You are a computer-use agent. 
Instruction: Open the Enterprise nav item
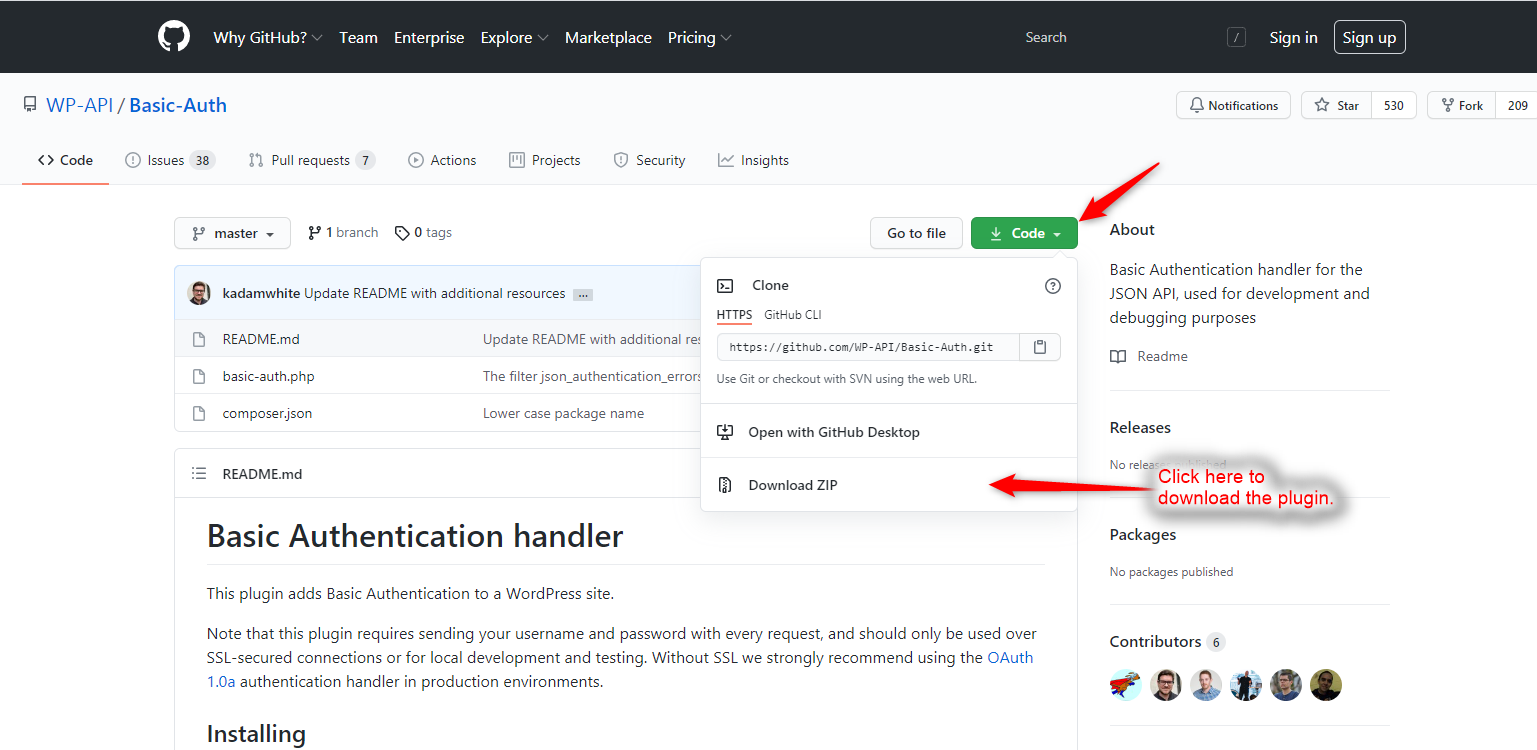click(429, 38)
